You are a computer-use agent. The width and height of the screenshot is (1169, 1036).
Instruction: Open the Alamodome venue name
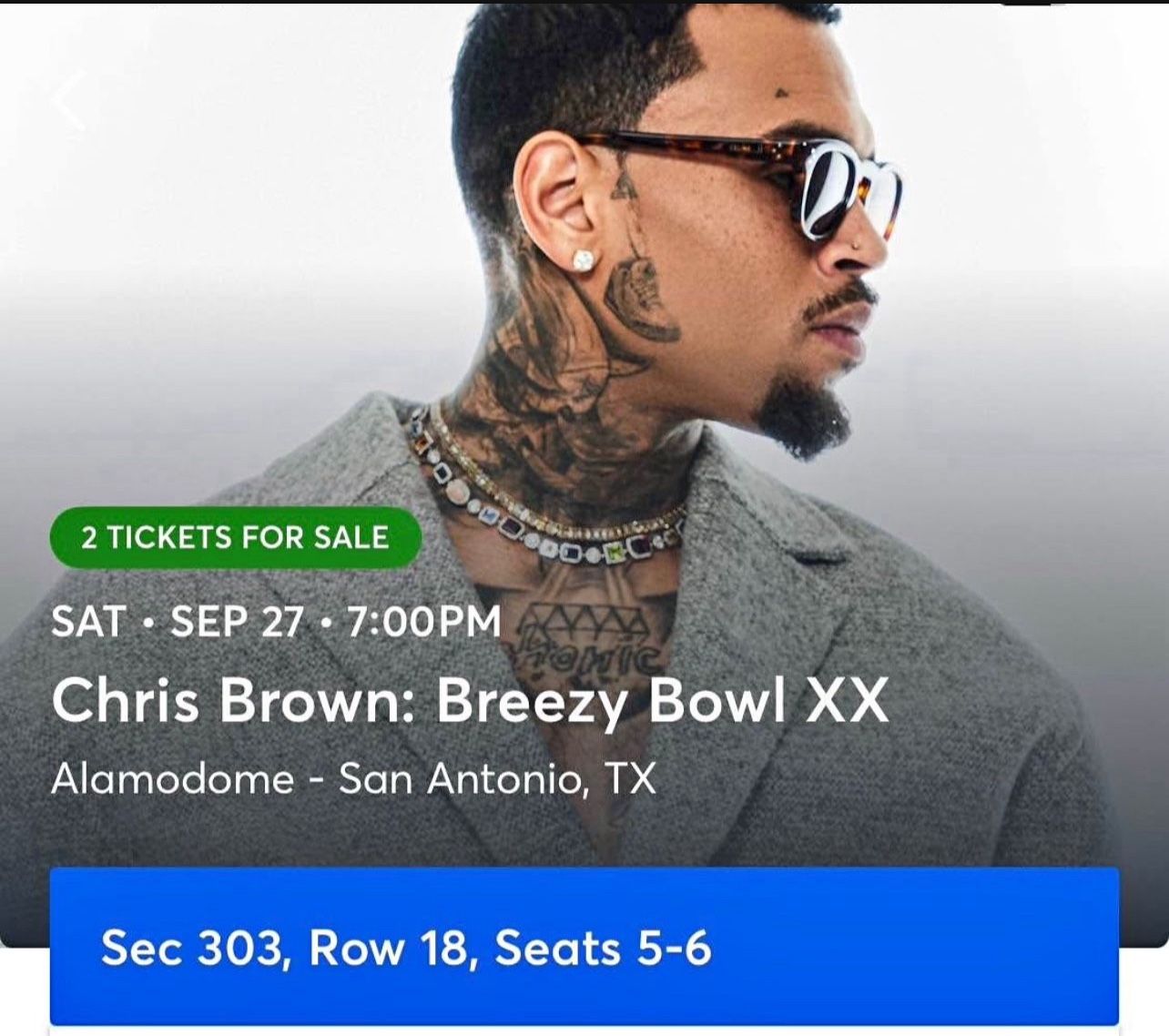tap(173, 779)
